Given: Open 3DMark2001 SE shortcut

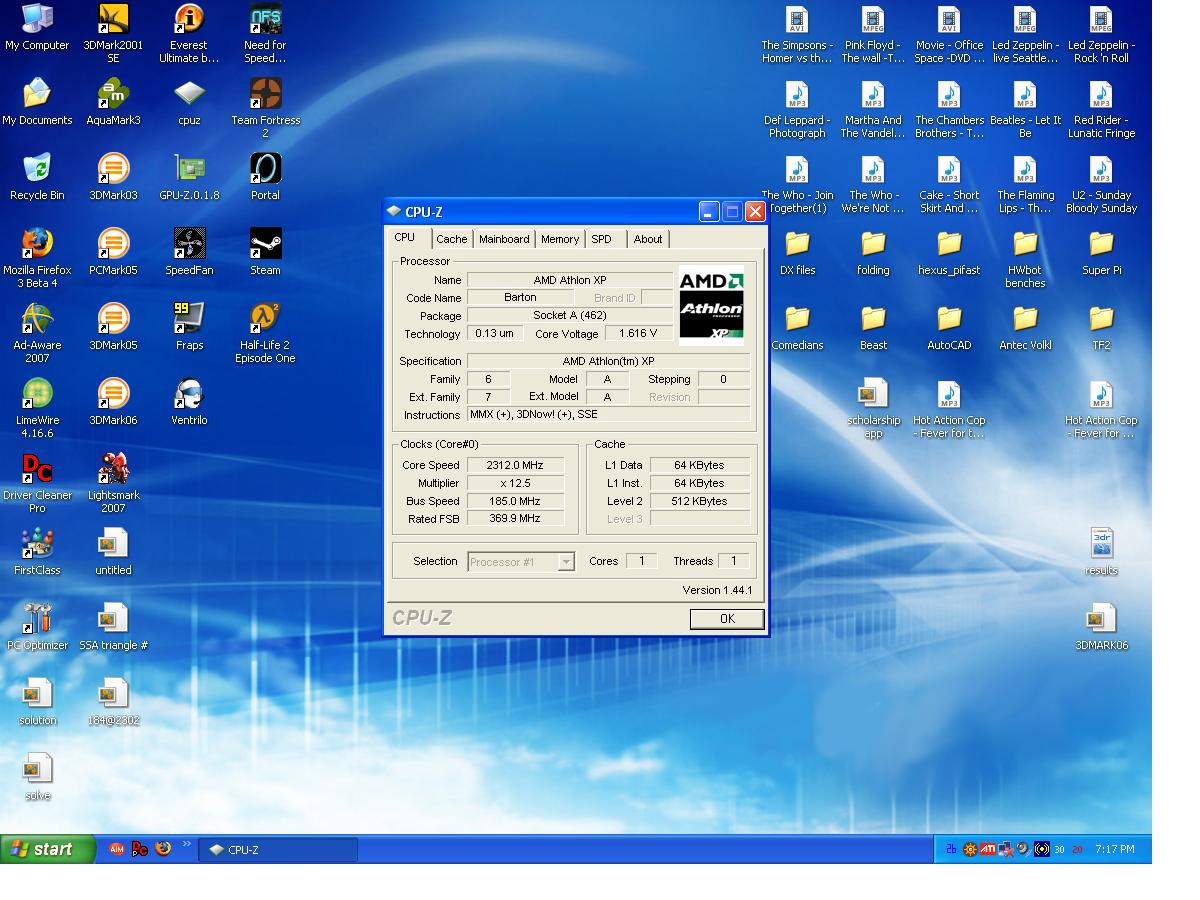Looking at the screenshot, I should point(113,33).
